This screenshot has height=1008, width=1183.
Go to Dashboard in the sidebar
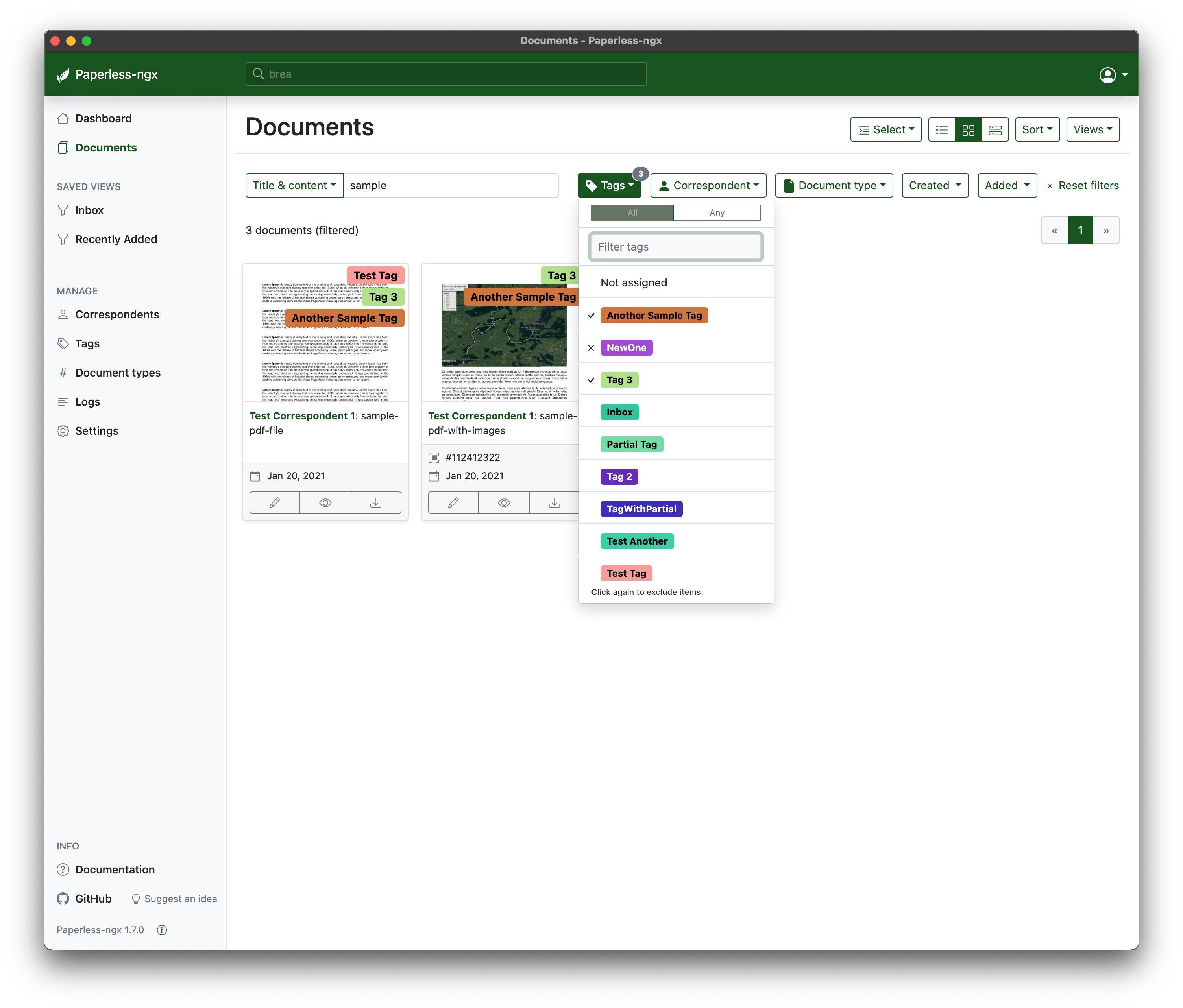tap(104, 118)
